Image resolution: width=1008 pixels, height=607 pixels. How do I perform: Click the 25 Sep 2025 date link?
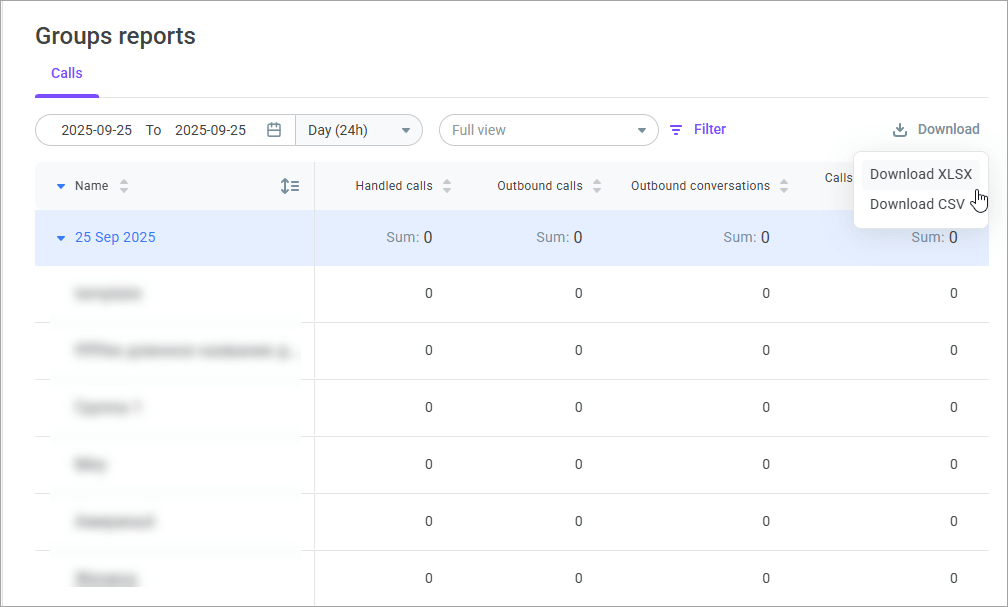(x=115, y=238)
